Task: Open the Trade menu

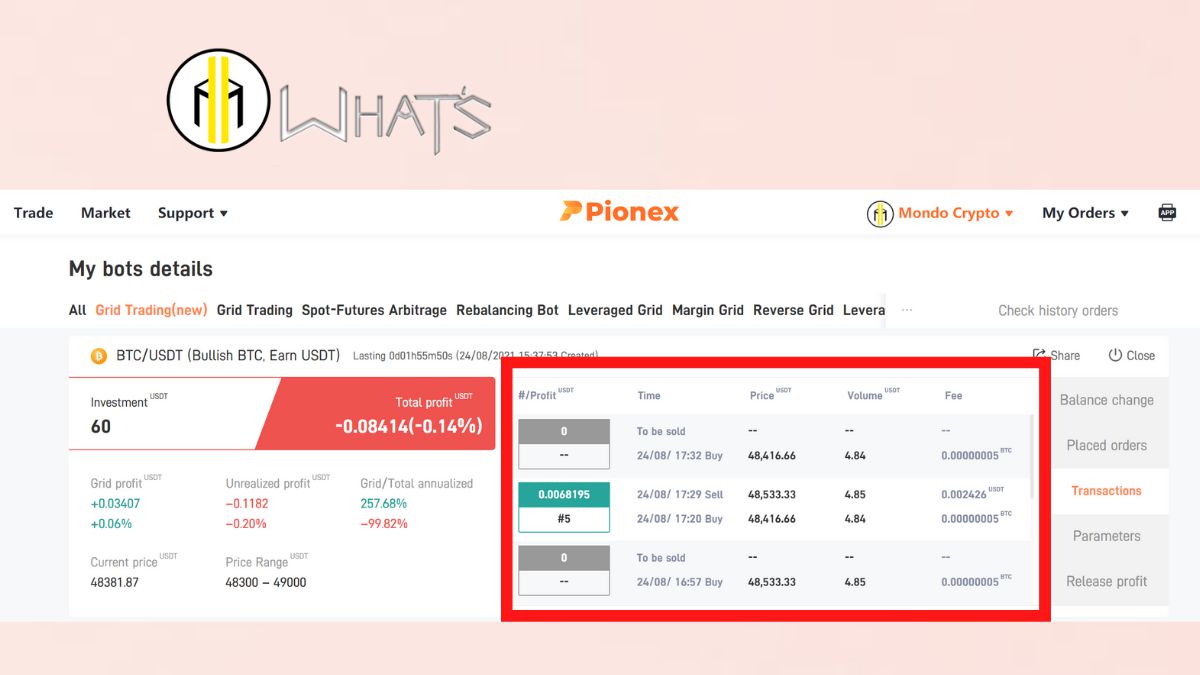Action: (x=33, y=213)
